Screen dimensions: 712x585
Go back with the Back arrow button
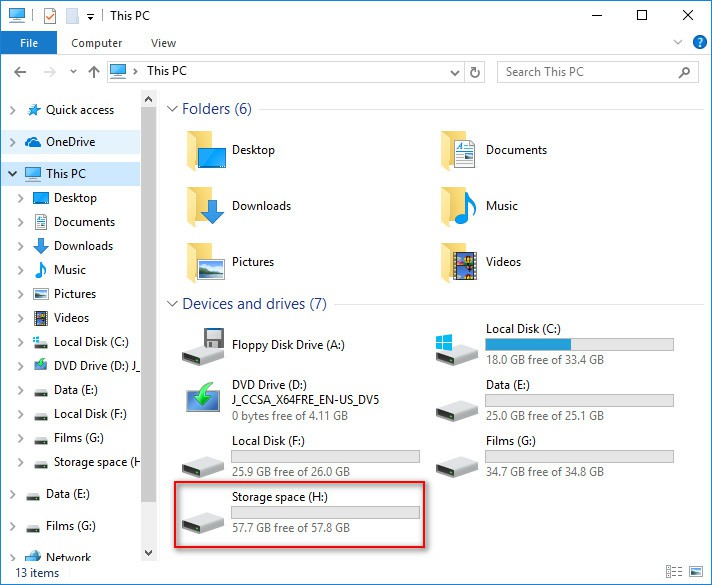(x=20, y=72)
